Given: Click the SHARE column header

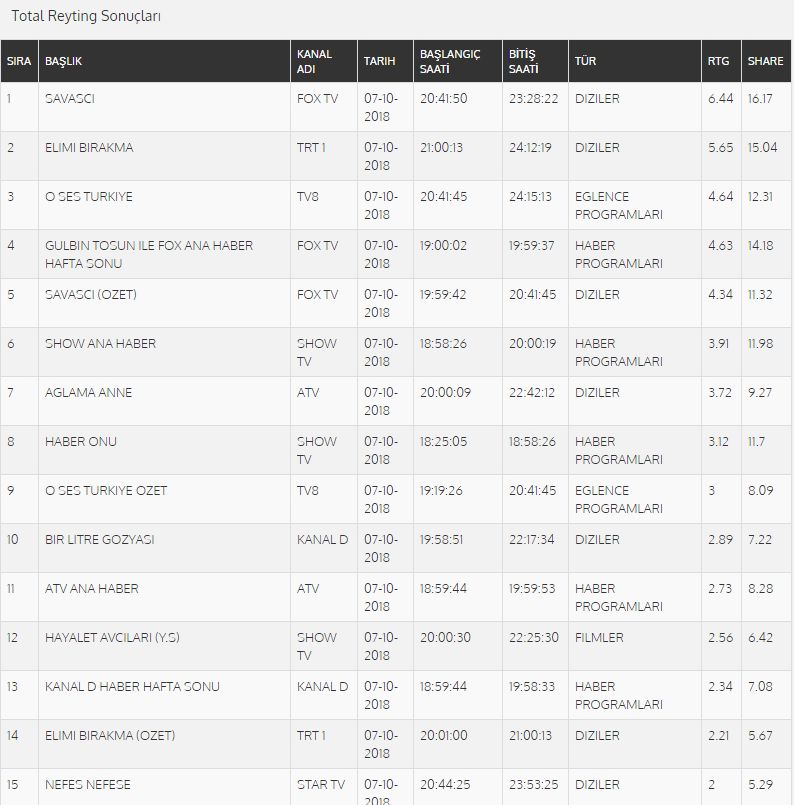Looking at the screenshot, I should [766, 61].
